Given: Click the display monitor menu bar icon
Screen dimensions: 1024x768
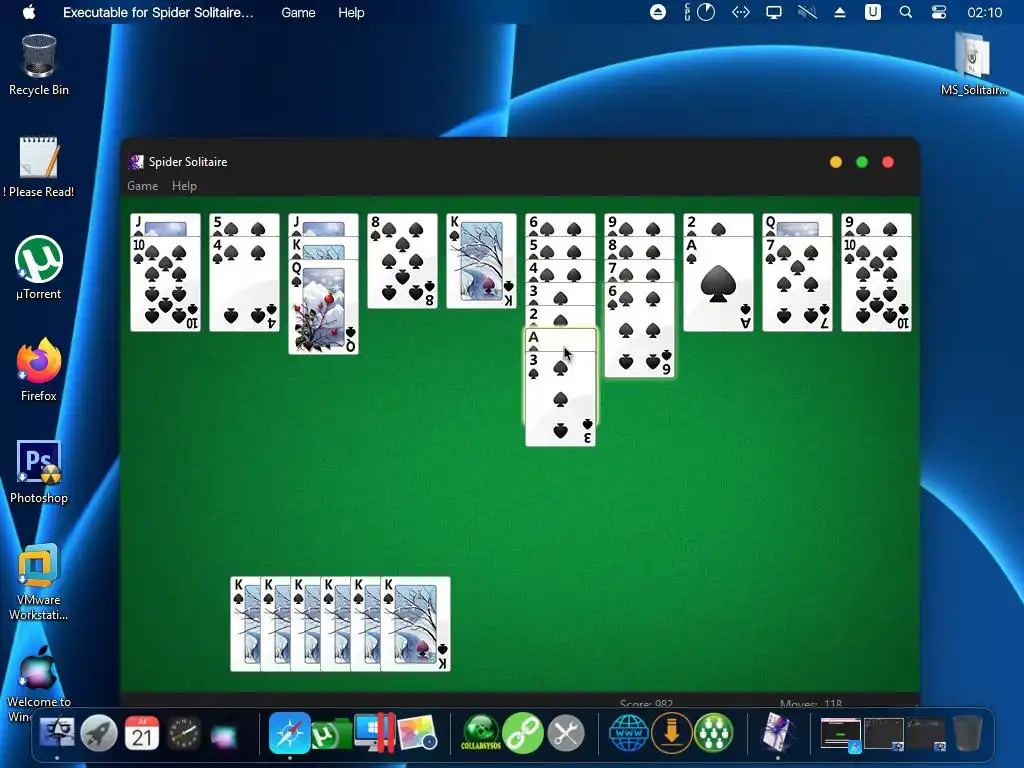Looking at the screenshot, I should point(774,12).
